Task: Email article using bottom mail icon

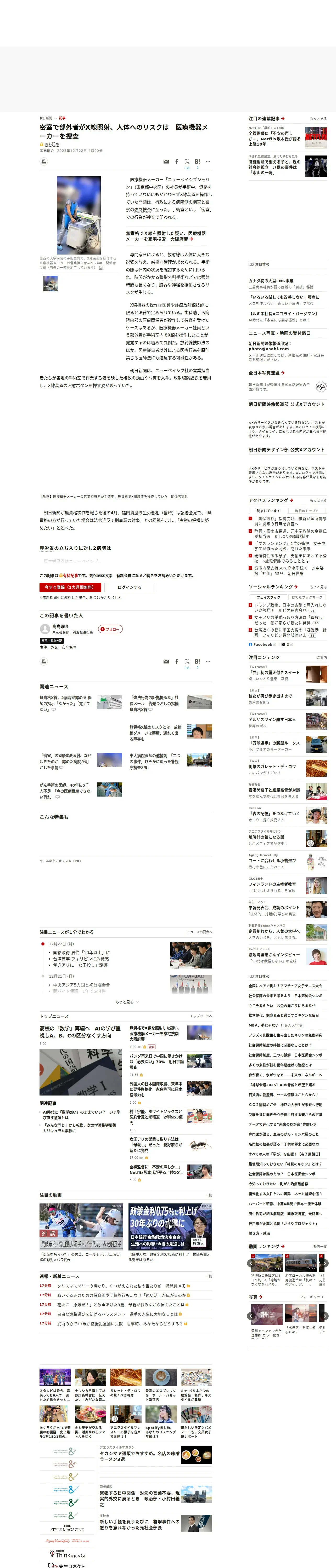Action: click(x=166, y=662)
